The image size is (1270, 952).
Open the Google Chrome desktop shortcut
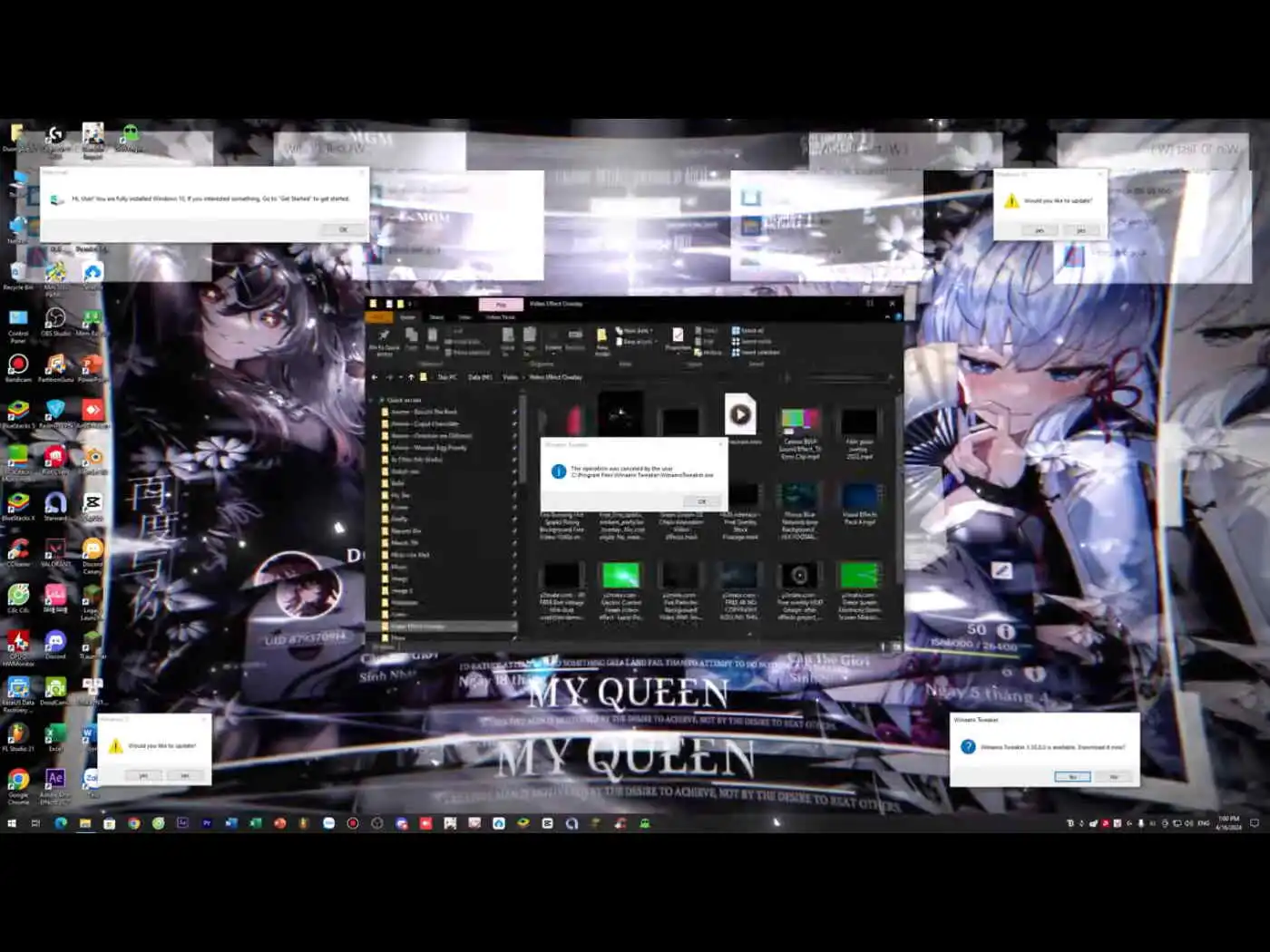click(x=18, y=786)
